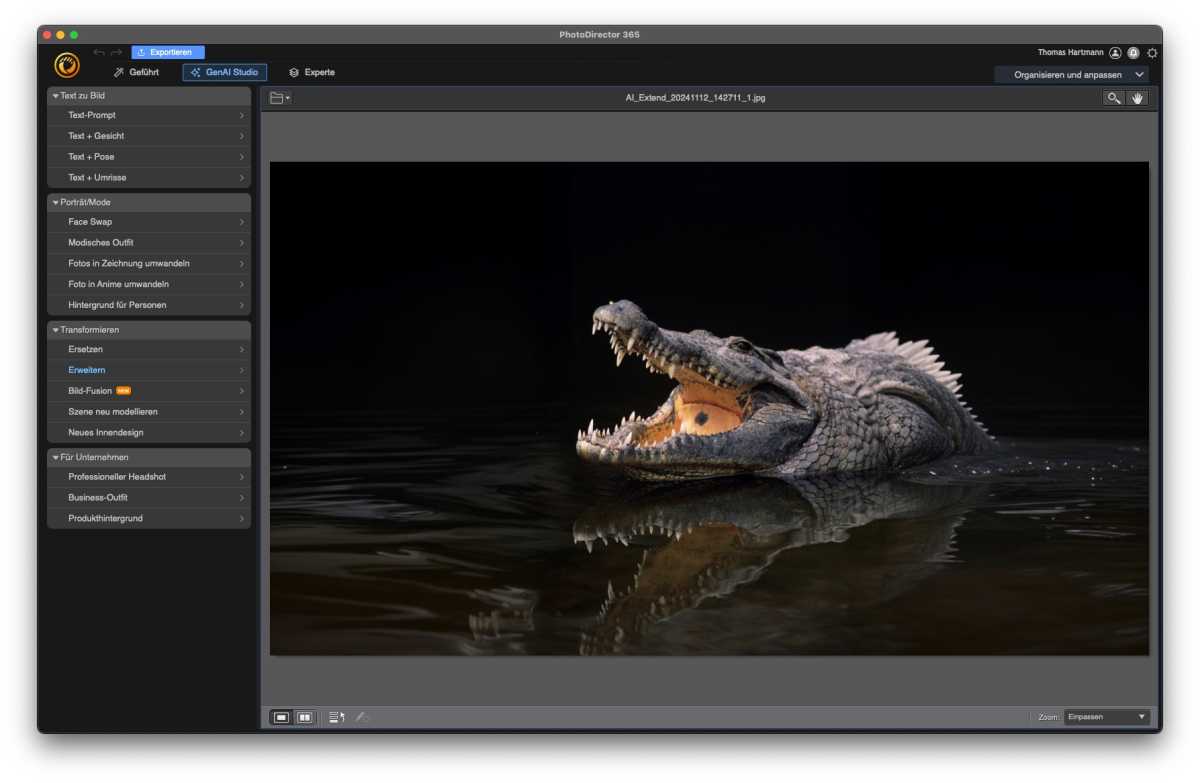Switch to the GenAI Studio tab

point(224,73)
